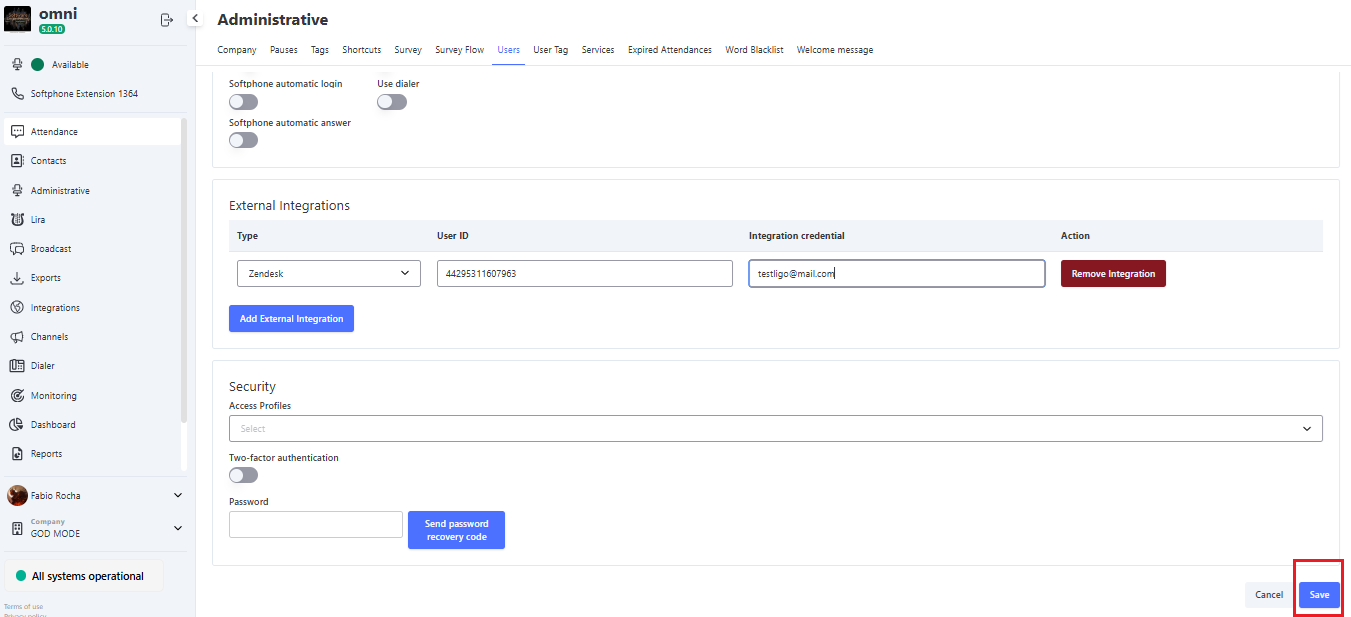
Task: Click the logout icon beside omni
Action: click(167, 20)
